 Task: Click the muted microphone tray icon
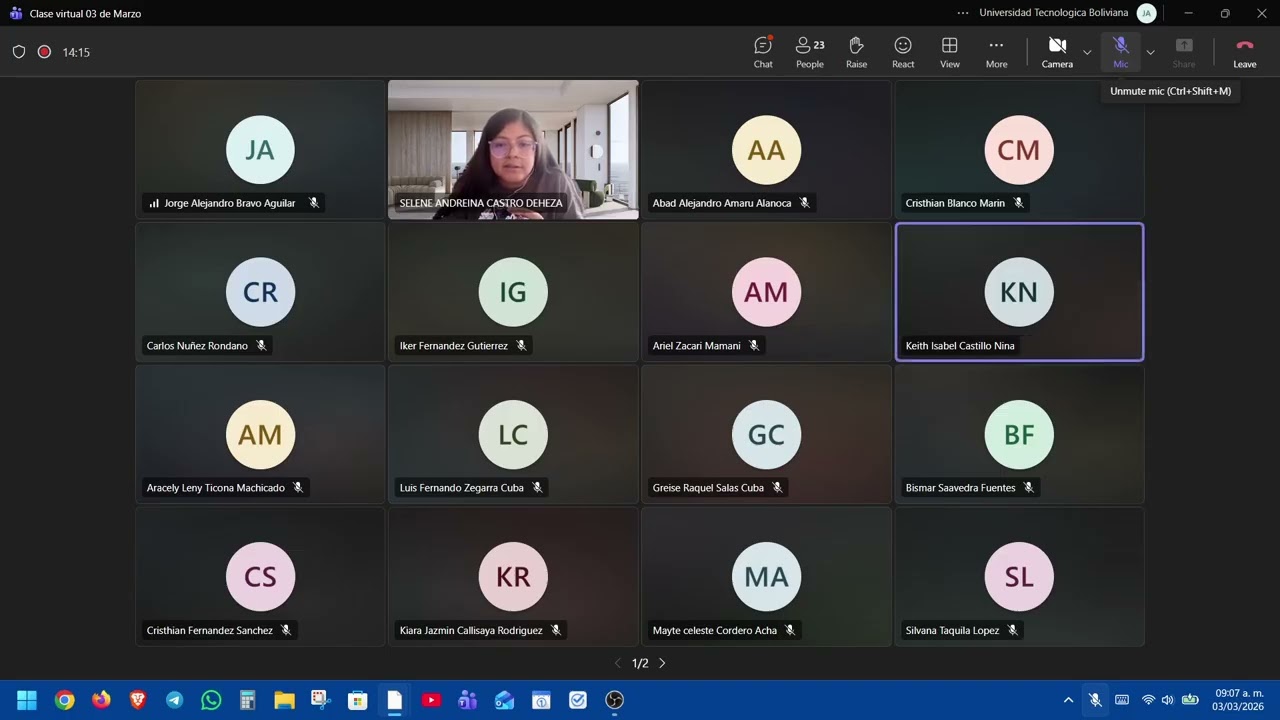point(1095,700)
